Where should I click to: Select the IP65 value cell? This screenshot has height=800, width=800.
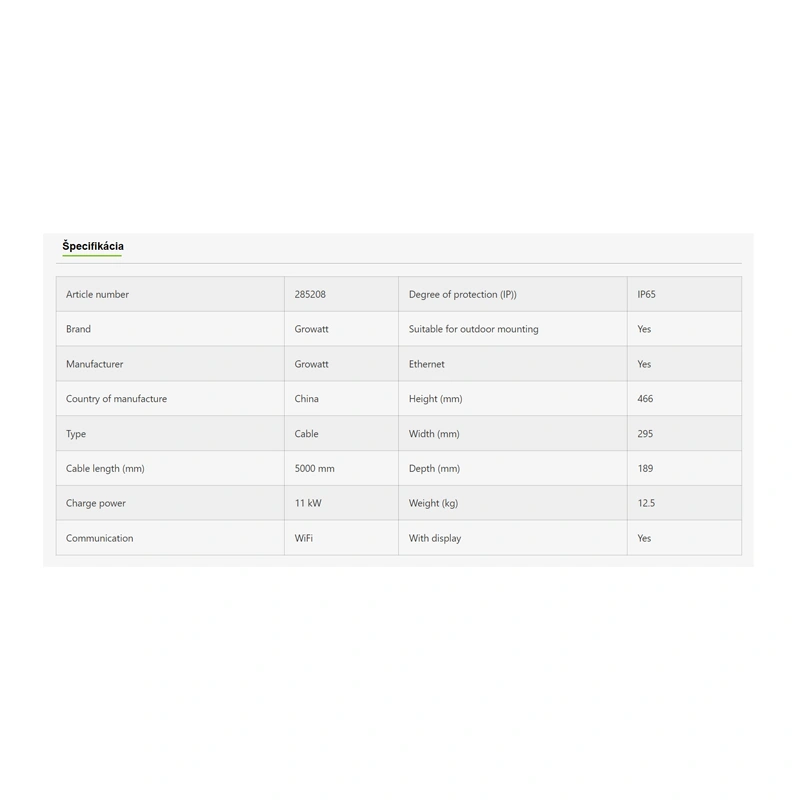[x=647, y=295]
